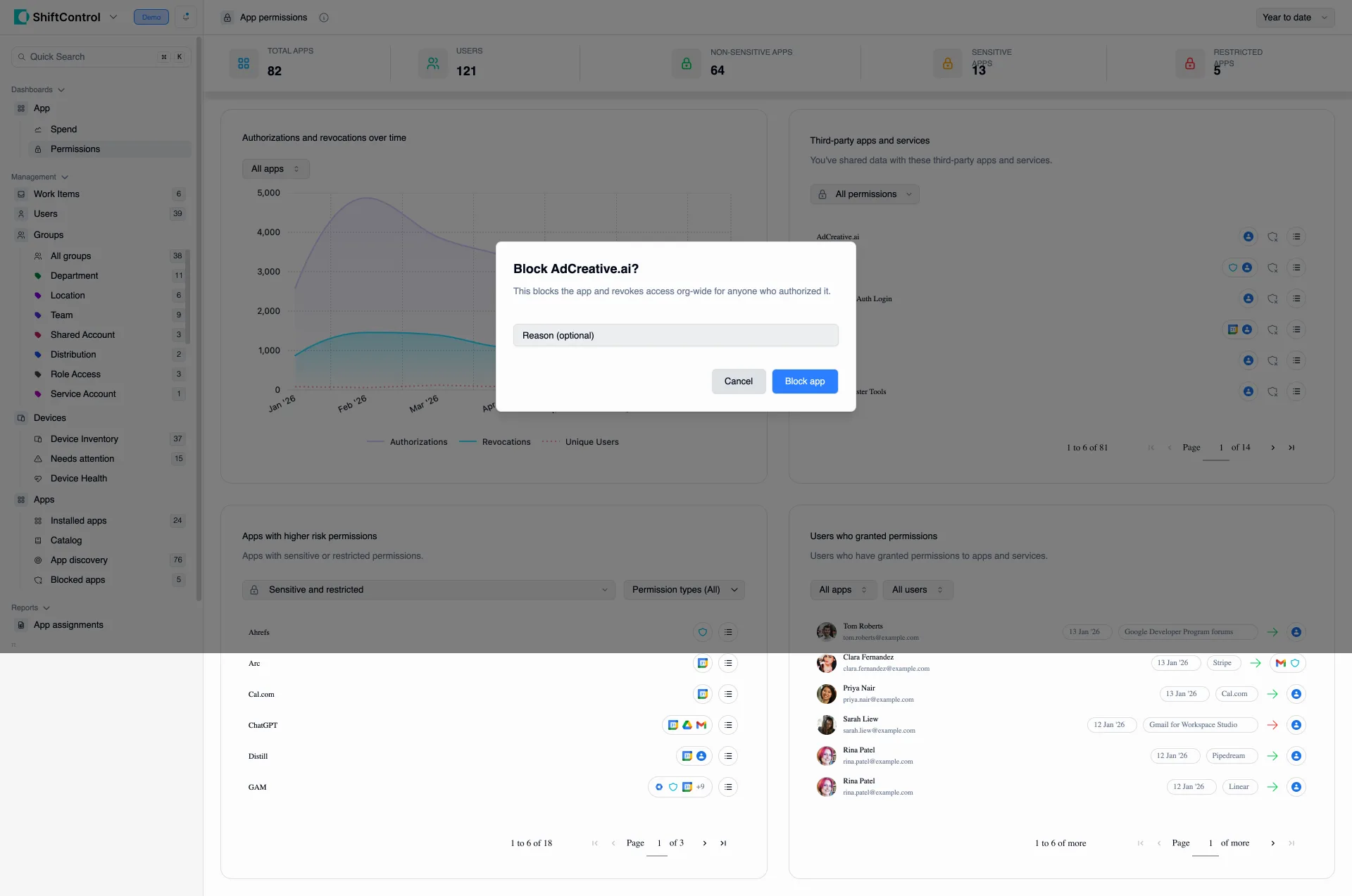1352x896 pixels.
Task: Open the ShiftControl workspace dropdown
Action: coord(113,17)
